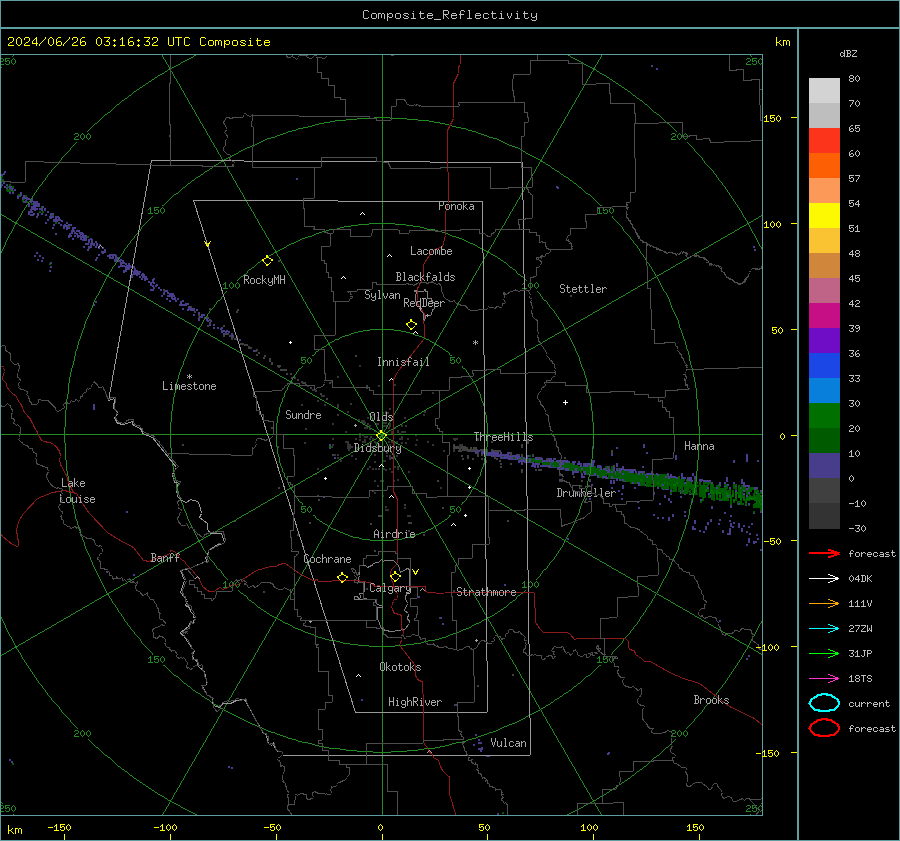The height and width of the screenshot is (841, 900).
Task: Click the Hanna city label
Action: click(699, 446)
